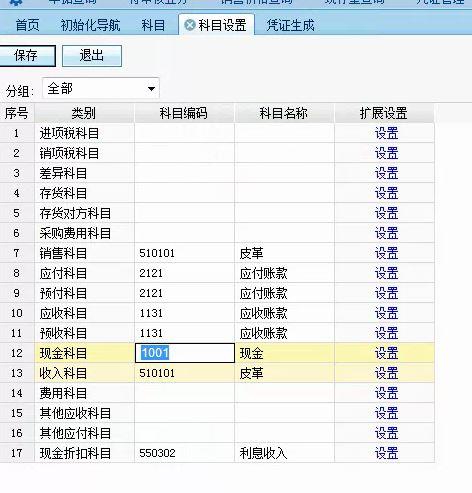The width and height of the screenshot is (472, 493).
Task: Open 设置 link for 进项税科目 row
Action: (x=386, y=133)
